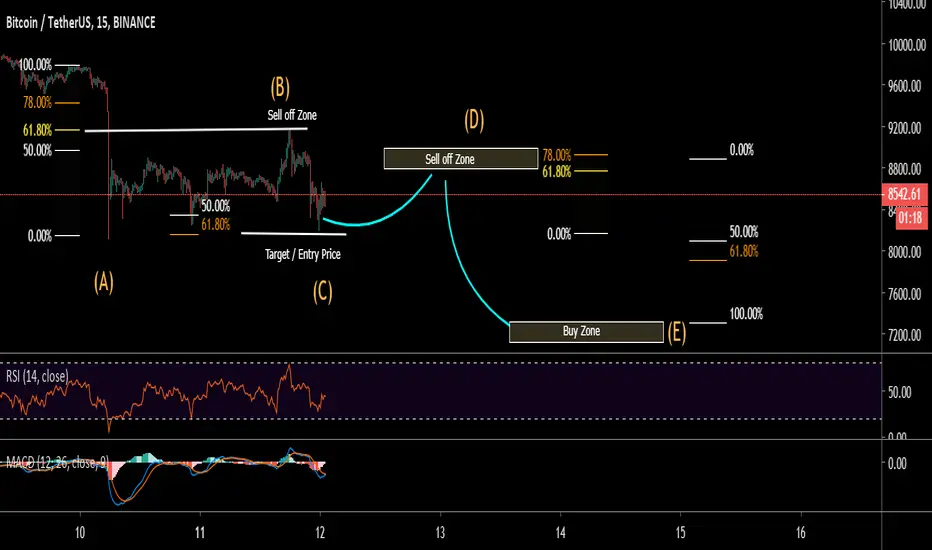Viewport: 932px width, 550px height.
Task: Click the Sell off Zone rectangle below (D)
Action: point(461,159)
